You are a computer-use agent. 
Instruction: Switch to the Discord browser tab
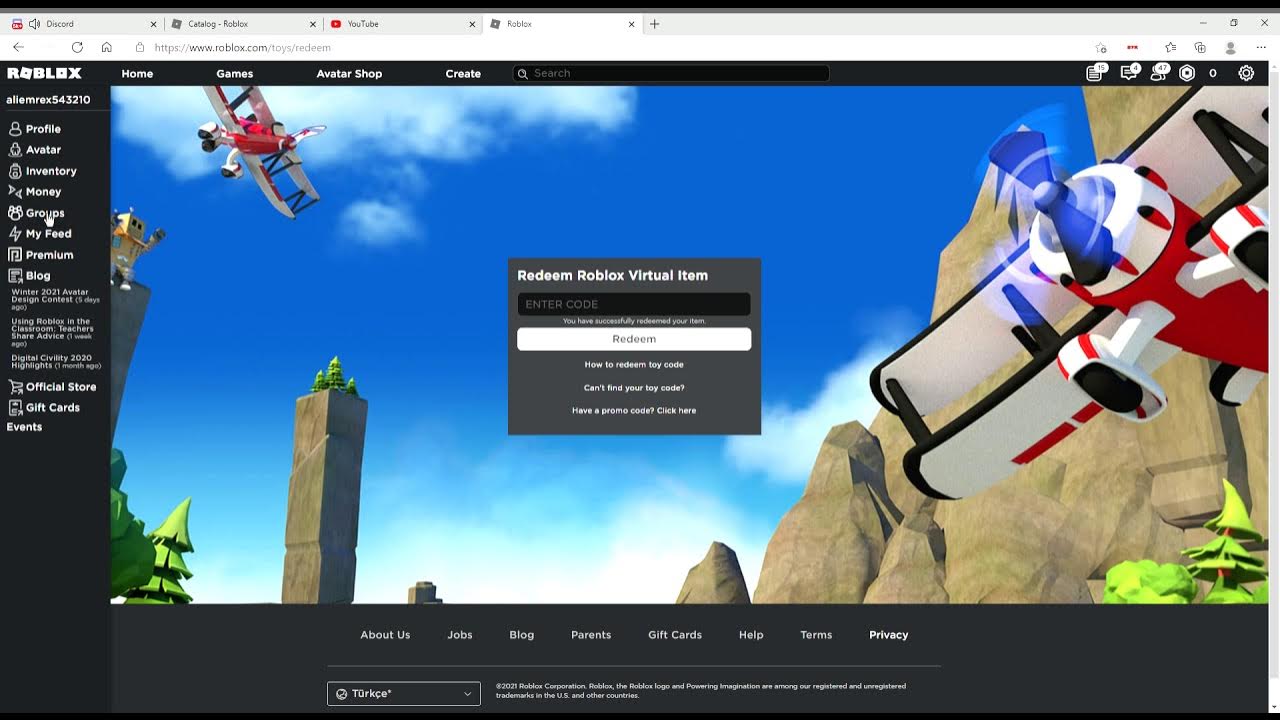tap(82, 24)
